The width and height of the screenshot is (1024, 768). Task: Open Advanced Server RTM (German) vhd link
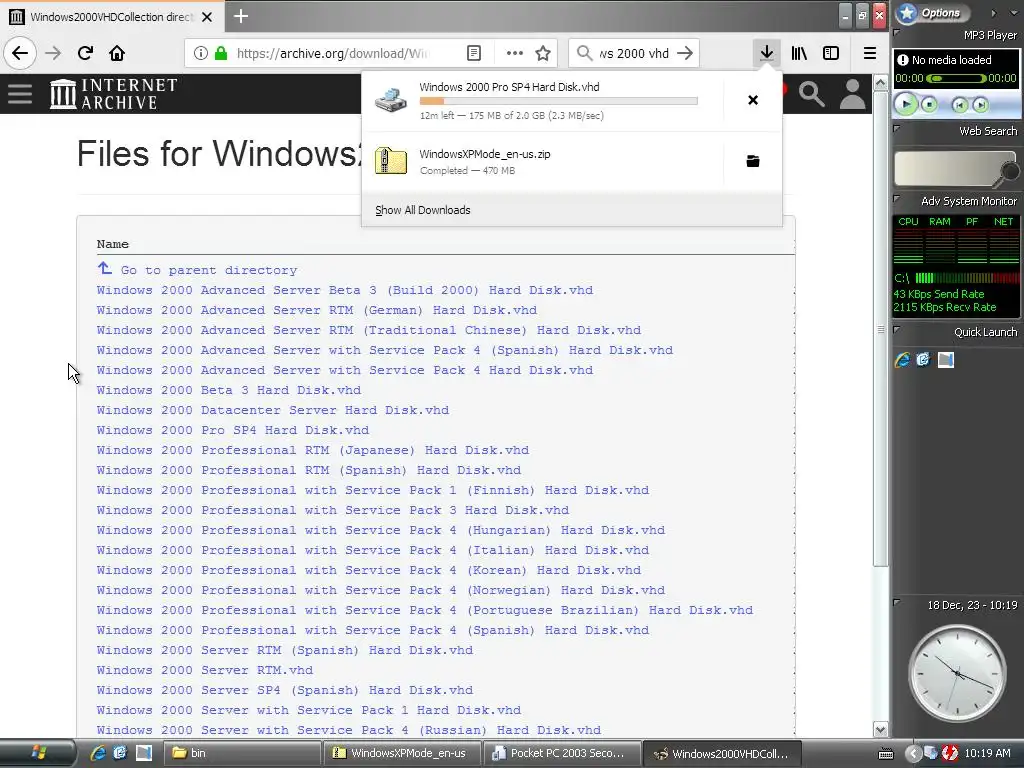click(317, 310)
